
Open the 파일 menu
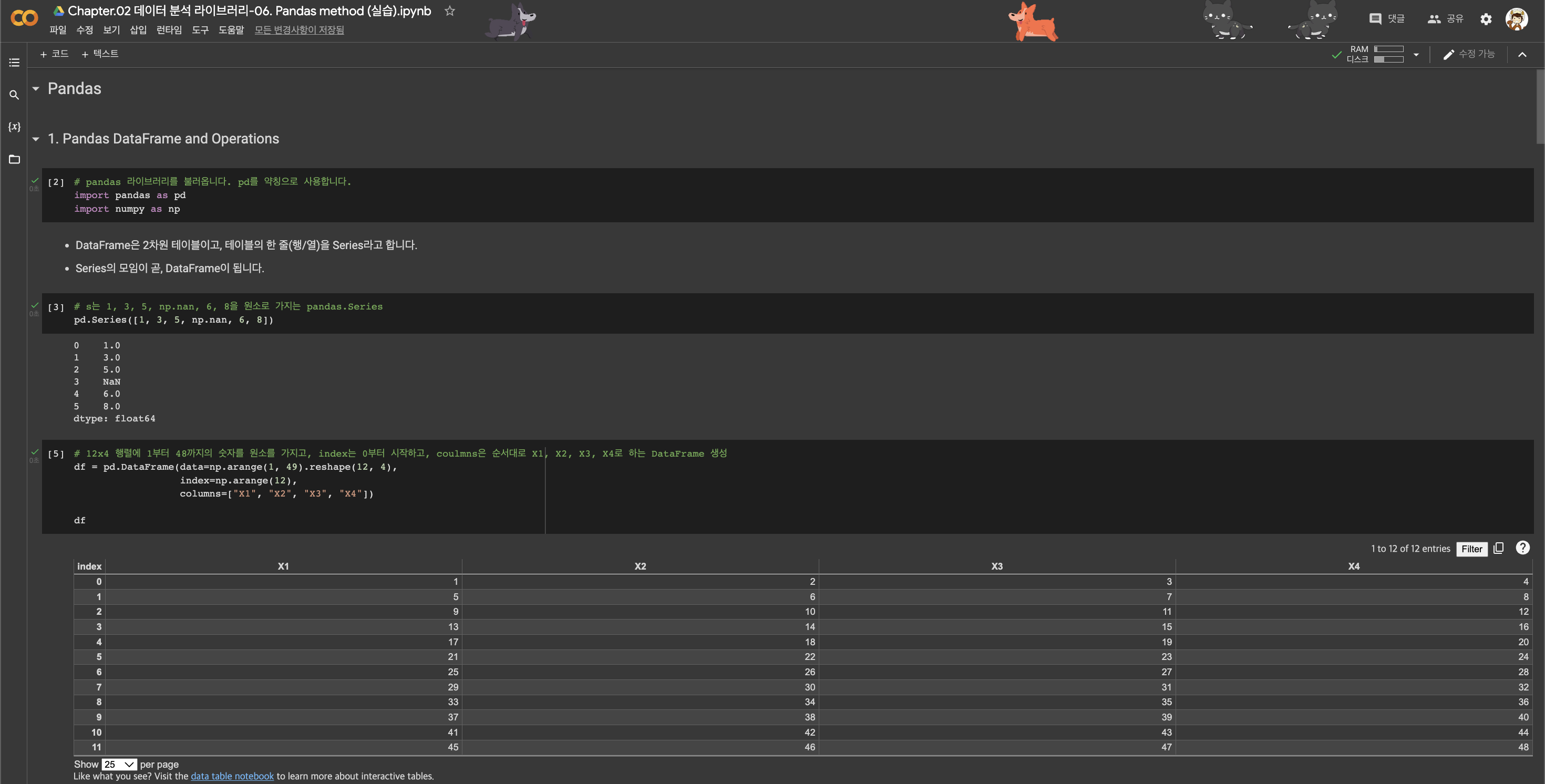[58, 30]
